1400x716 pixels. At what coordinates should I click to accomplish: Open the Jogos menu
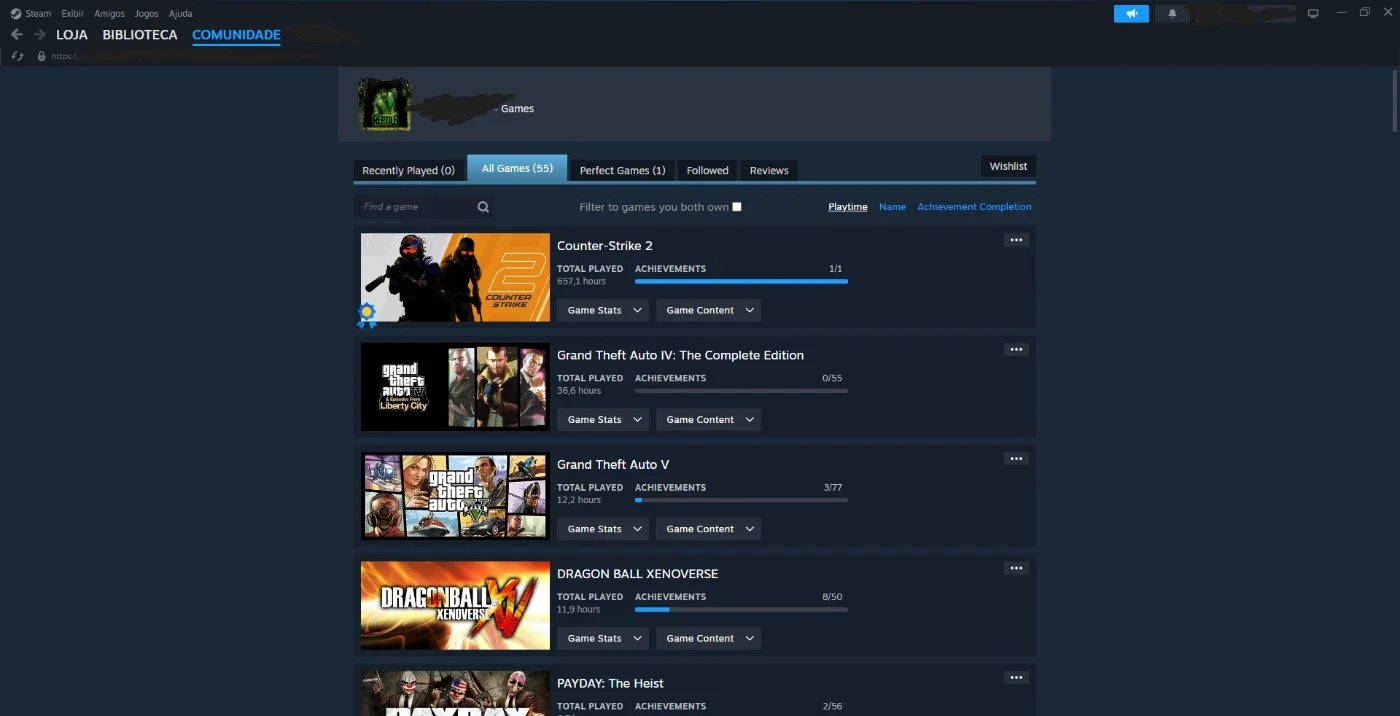pos(146,14)
